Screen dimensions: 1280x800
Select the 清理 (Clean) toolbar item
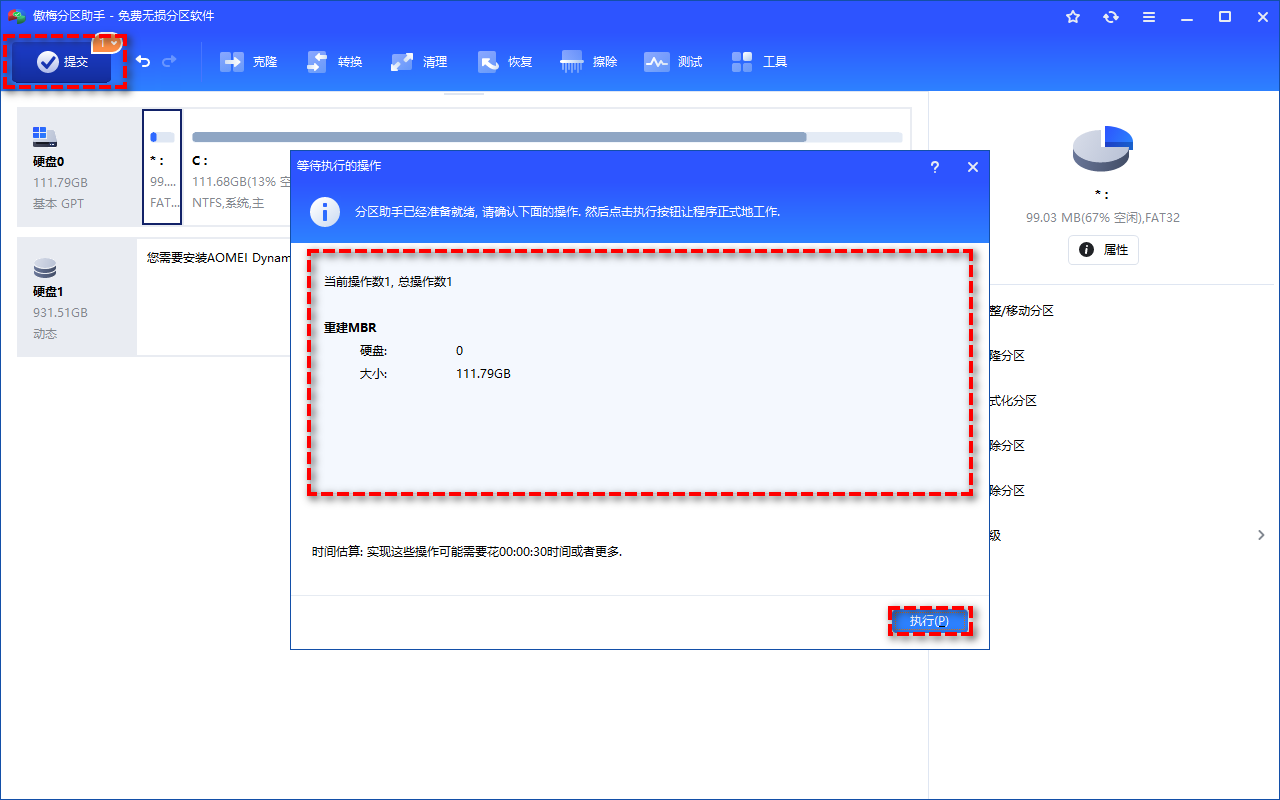420,62
